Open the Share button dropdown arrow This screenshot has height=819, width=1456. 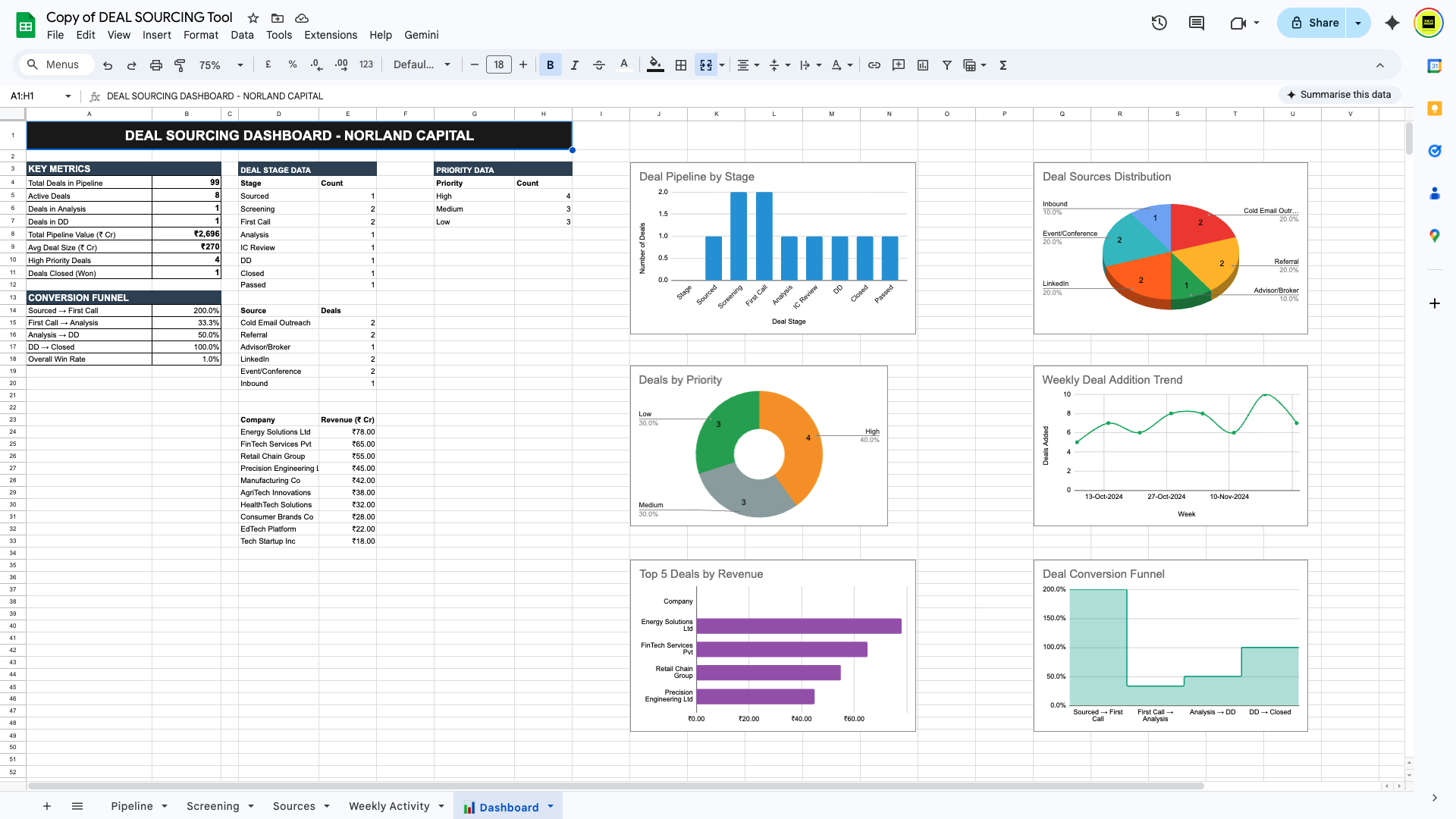[x=1358, y=23]
